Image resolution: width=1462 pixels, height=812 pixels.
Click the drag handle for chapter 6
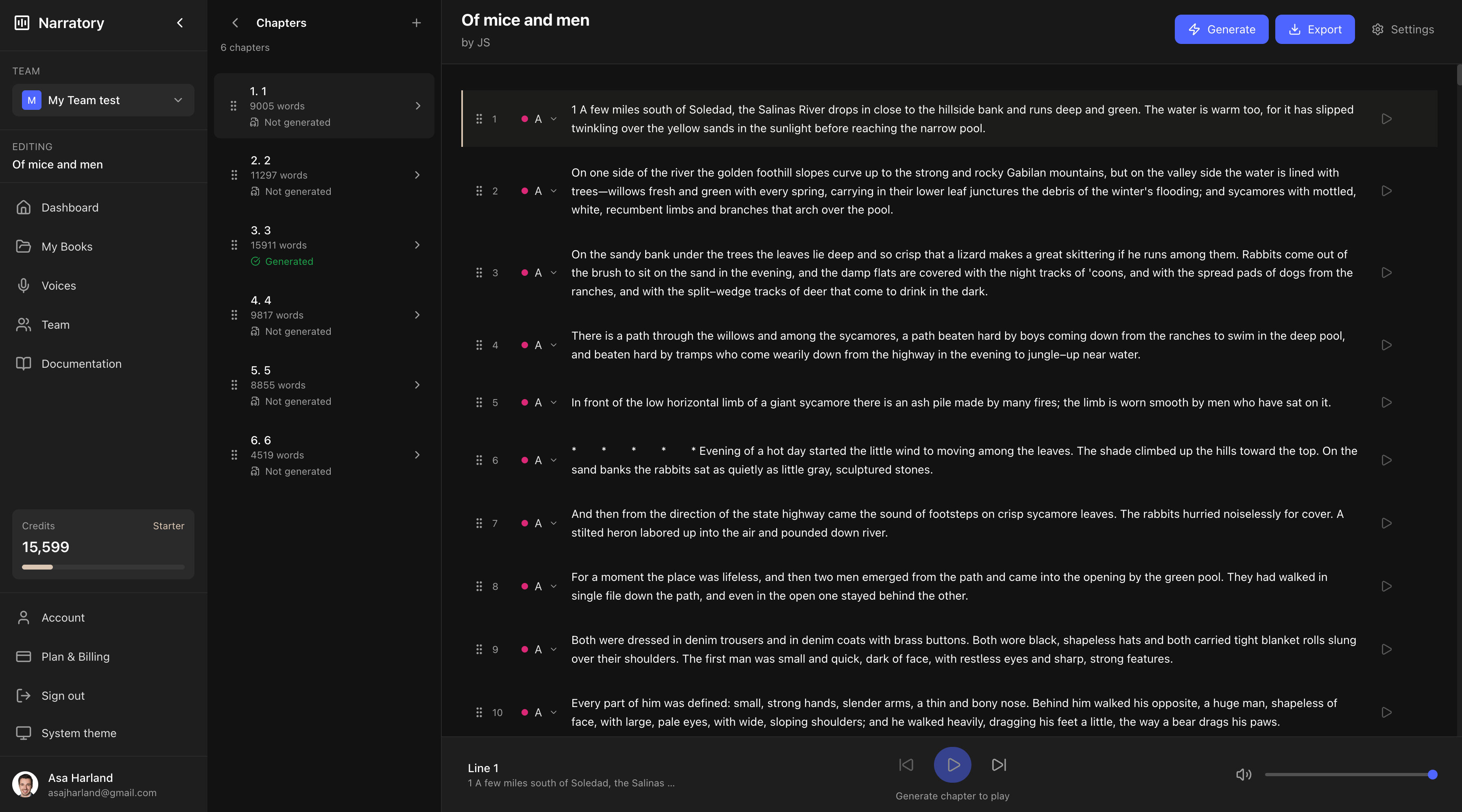[x=234, y=455]
